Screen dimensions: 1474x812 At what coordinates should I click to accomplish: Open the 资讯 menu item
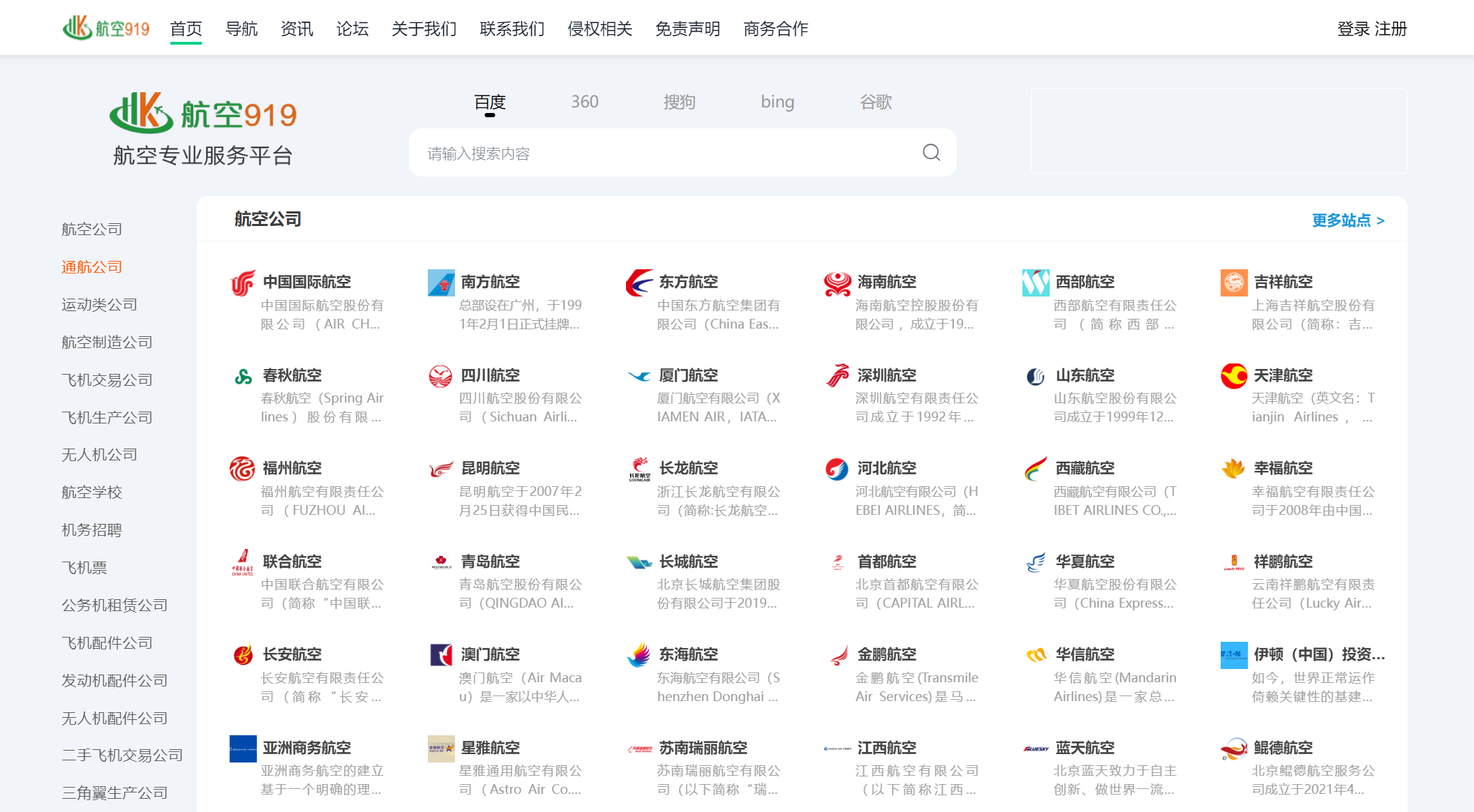pyautogui.click(x=297, y=29)
